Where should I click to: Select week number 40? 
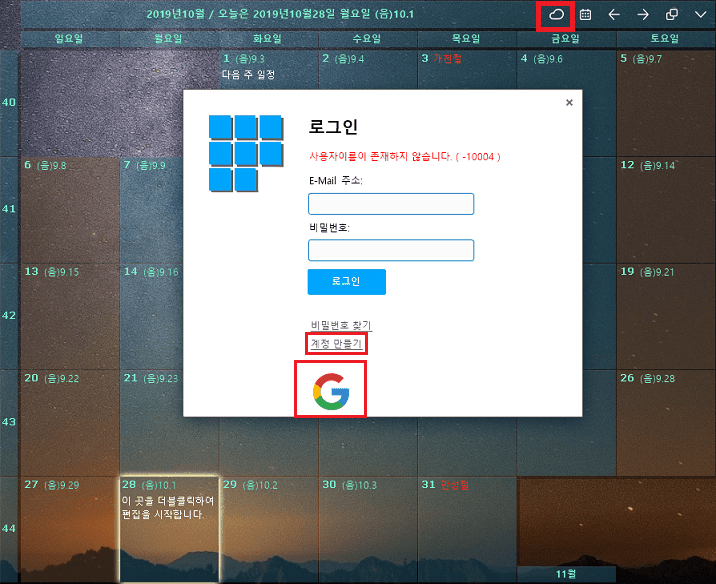9,102
